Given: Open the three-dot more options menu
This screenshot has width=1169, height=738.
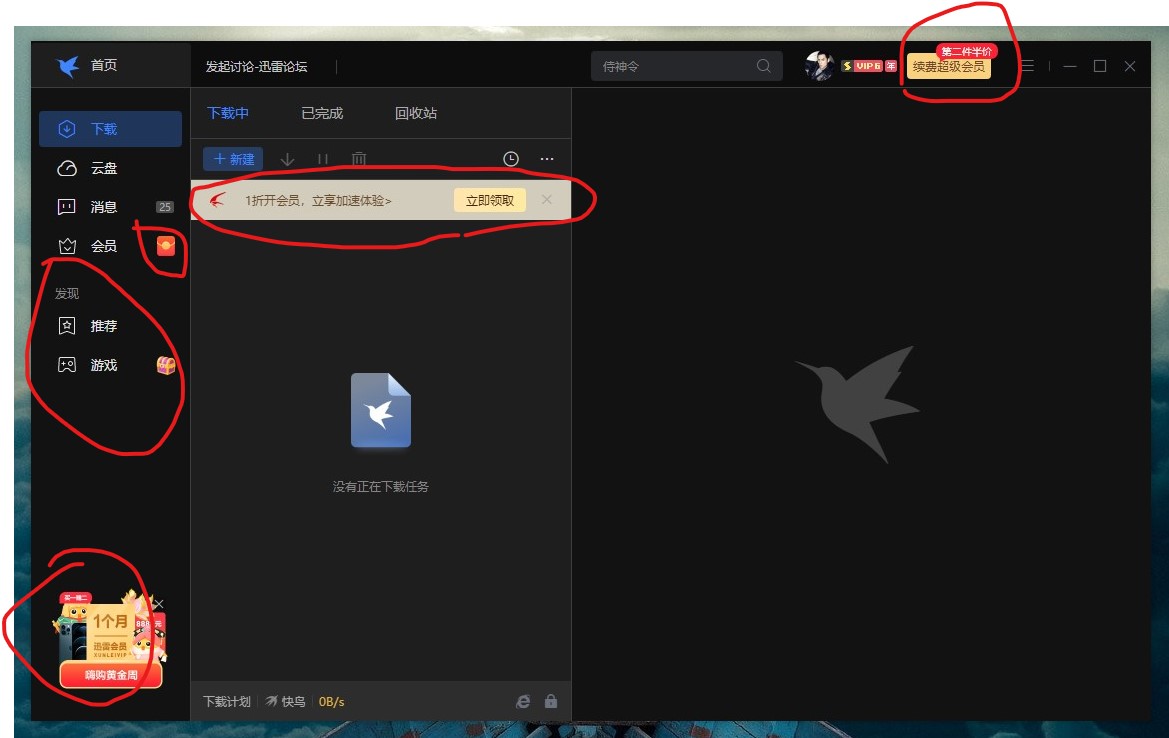Looking at the screenshot, I should pyautogui.click(x=547, y=159).
